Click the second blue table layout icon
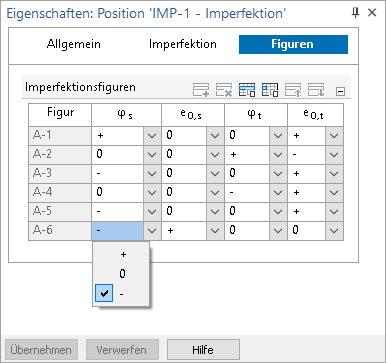The image size is (386, 363). 270,90
